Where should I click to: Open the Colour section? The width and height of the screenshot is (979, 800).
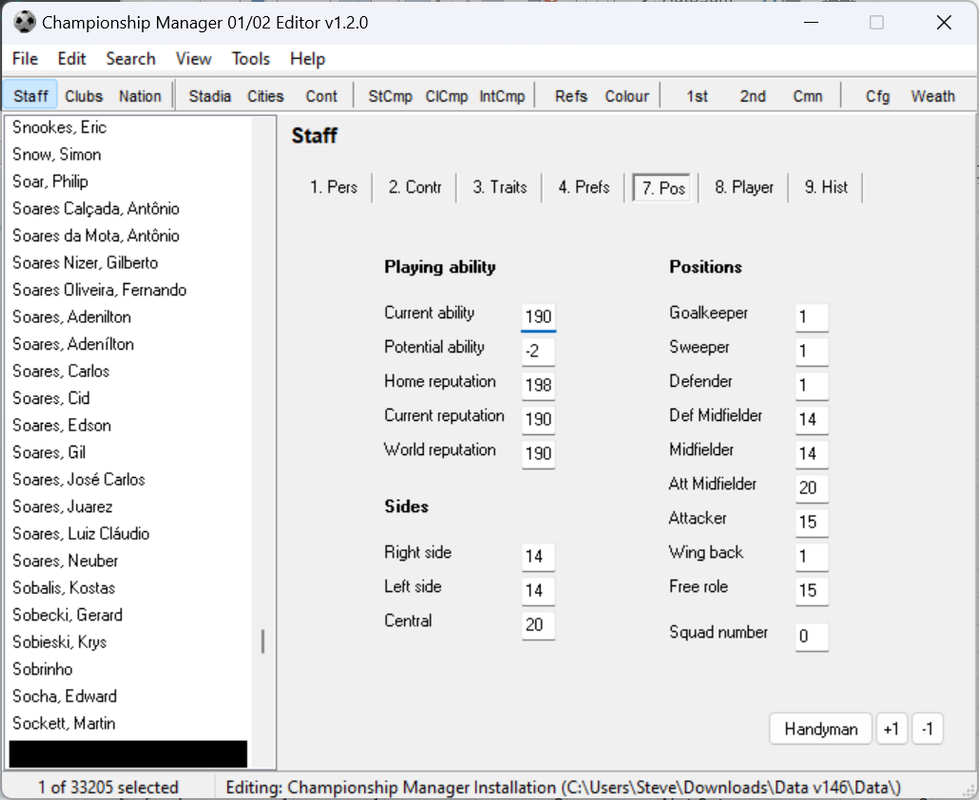click(x=627, y=96)
